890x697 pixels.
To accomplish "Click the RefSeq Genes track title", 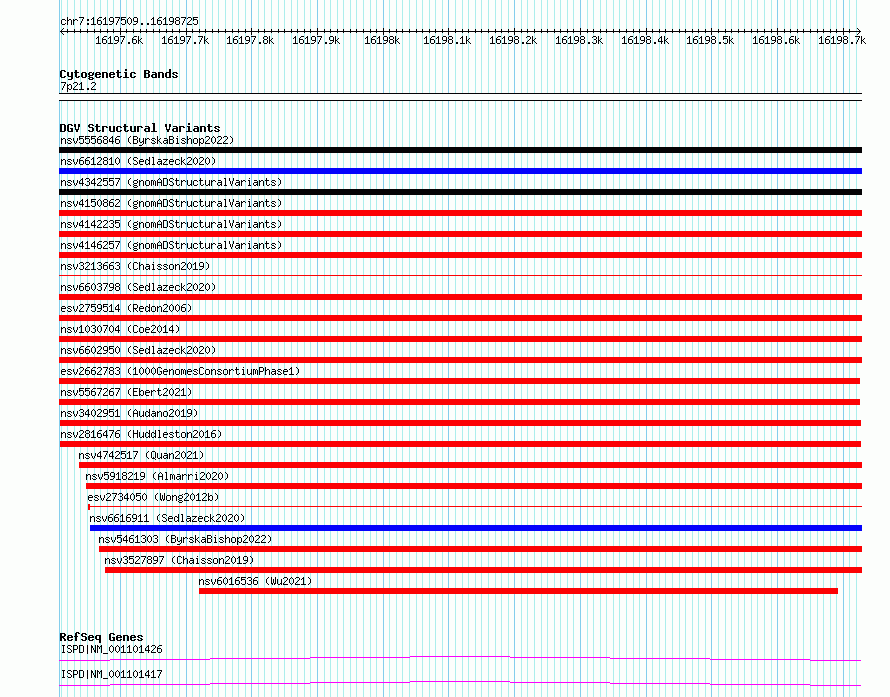I will coord(101,637).
